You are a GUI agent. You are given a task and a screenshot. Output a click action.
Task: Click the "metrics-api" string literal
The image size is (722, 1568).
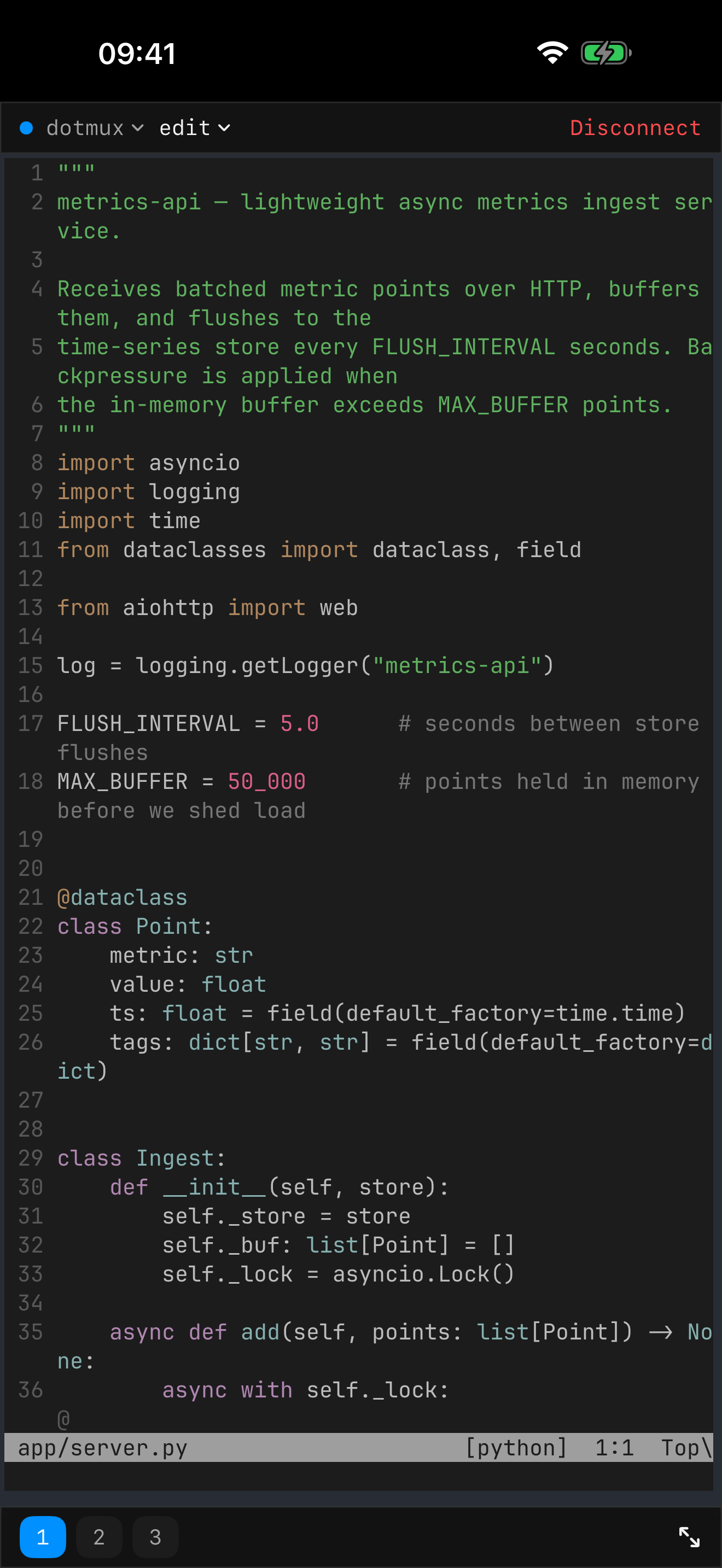tap(457, 665)
